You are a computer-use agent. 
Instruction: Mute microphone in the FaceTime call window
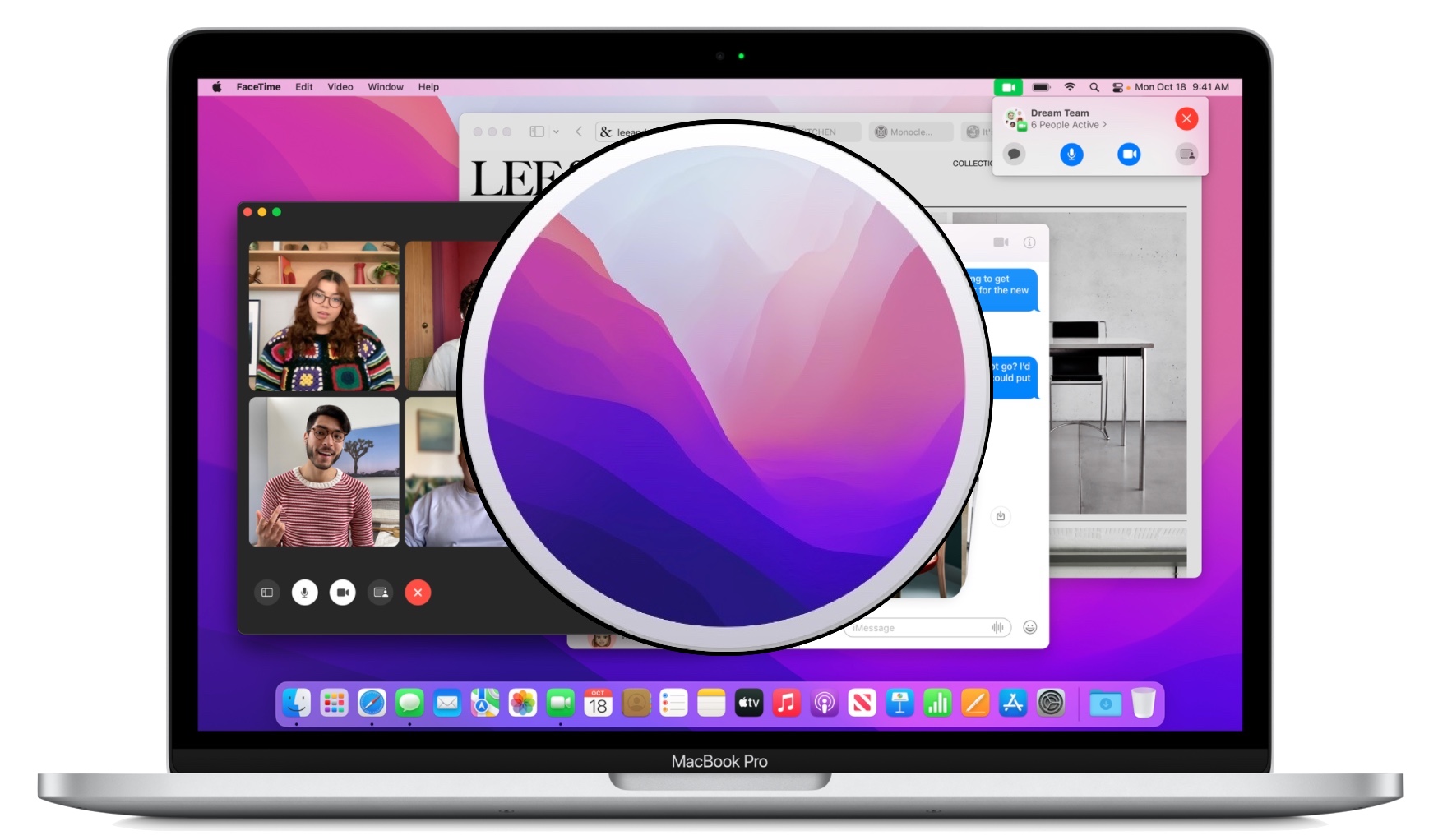[305, 593]
